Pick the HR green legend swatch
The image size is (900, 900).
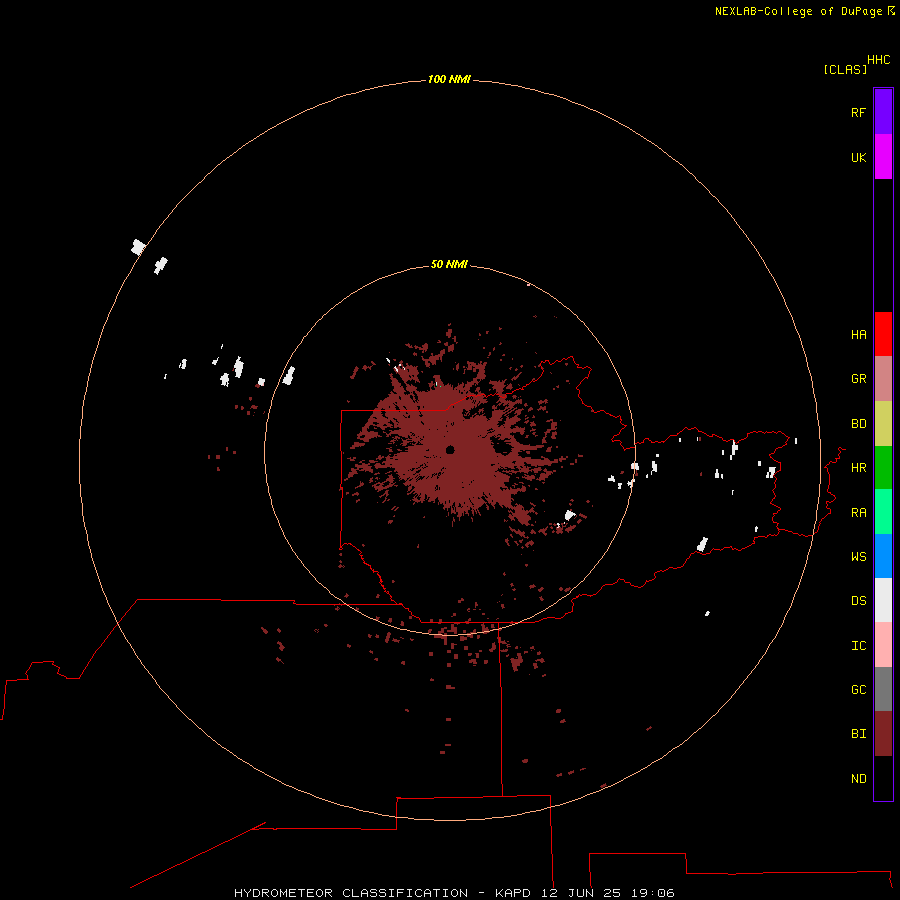(883, 468)
